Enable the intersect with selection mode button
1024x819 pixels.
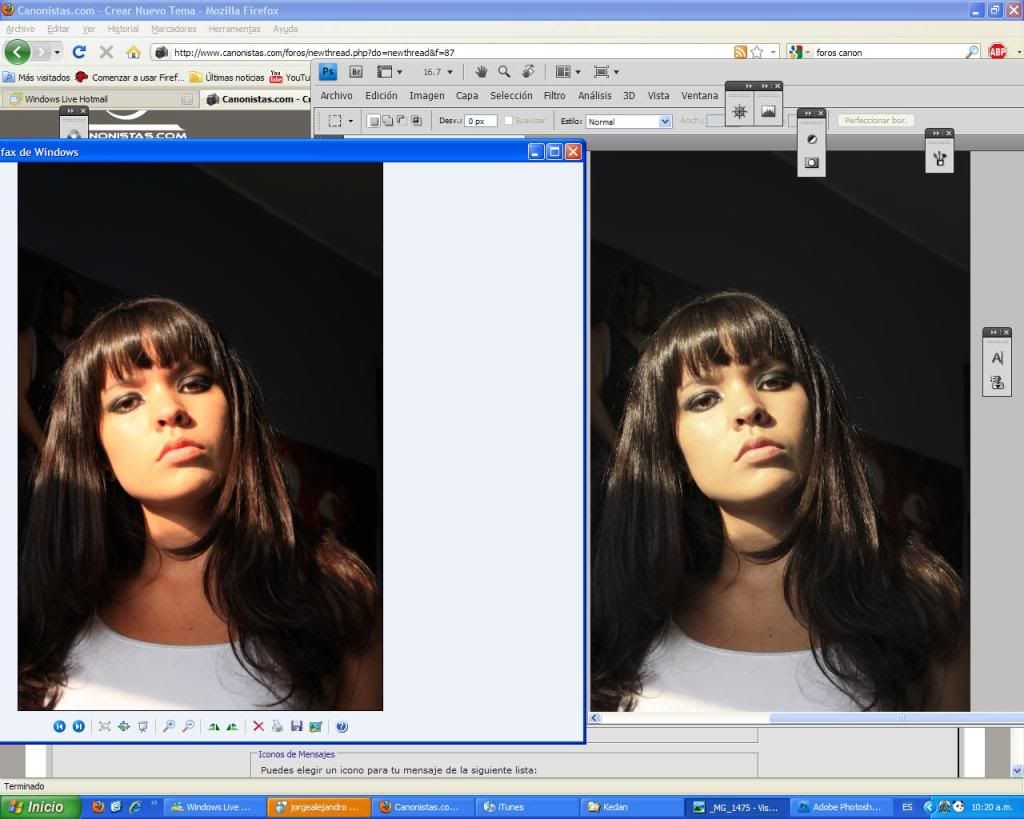415,121
